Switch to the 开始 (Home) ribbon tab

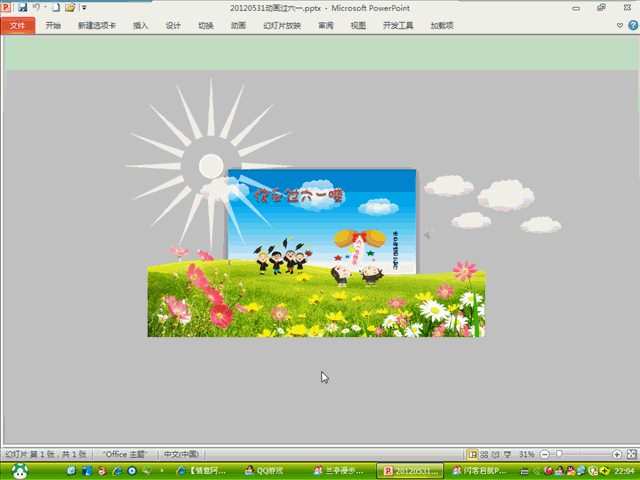point(53,25)
